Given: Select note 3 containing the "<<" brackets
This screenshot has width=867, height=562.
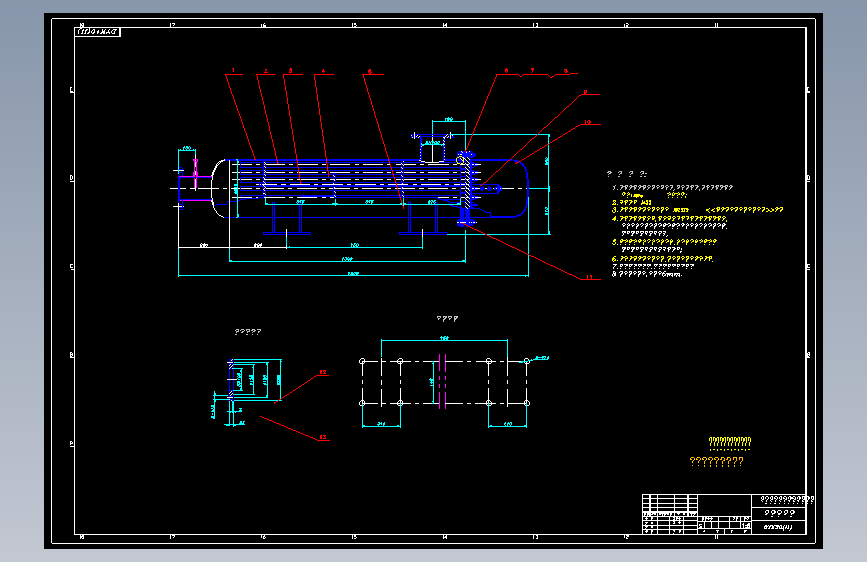Looking at the screenshot, I should pyautogui.click(x=698, y=210).
